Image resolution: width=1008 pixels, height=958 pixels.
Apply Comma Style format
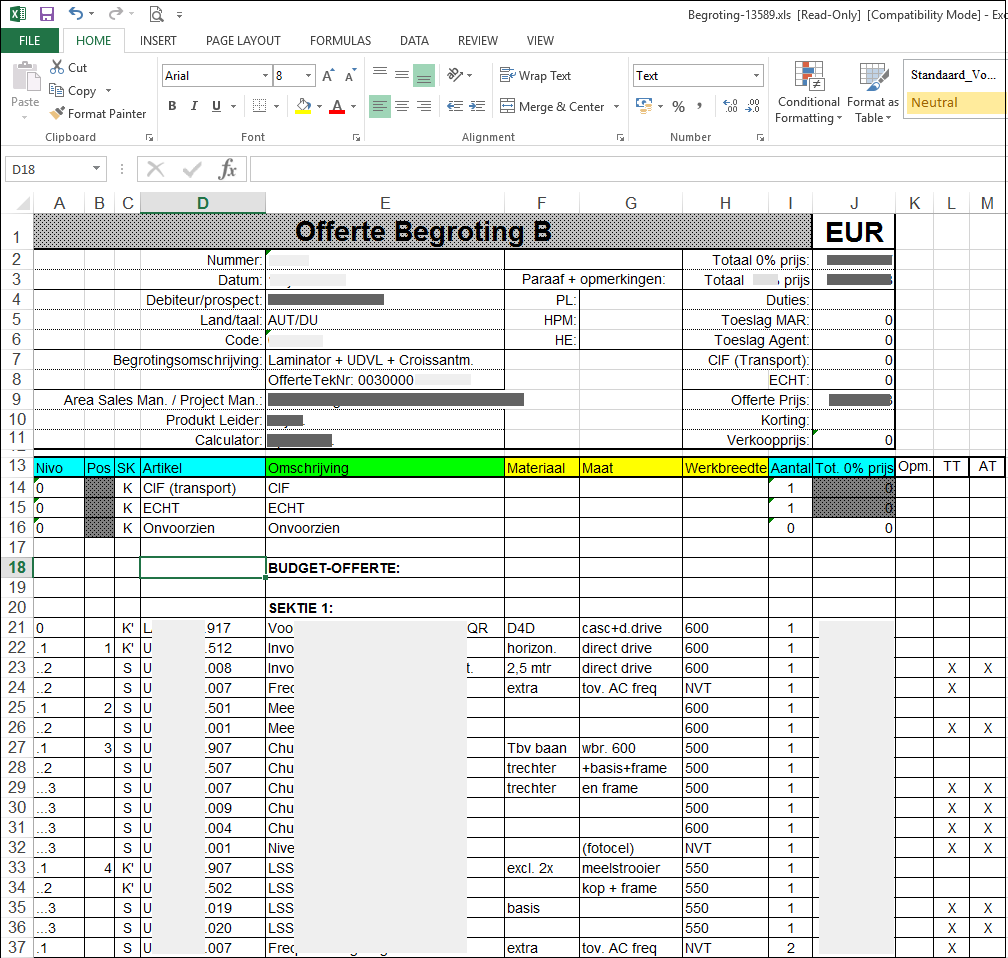point(699,106)
